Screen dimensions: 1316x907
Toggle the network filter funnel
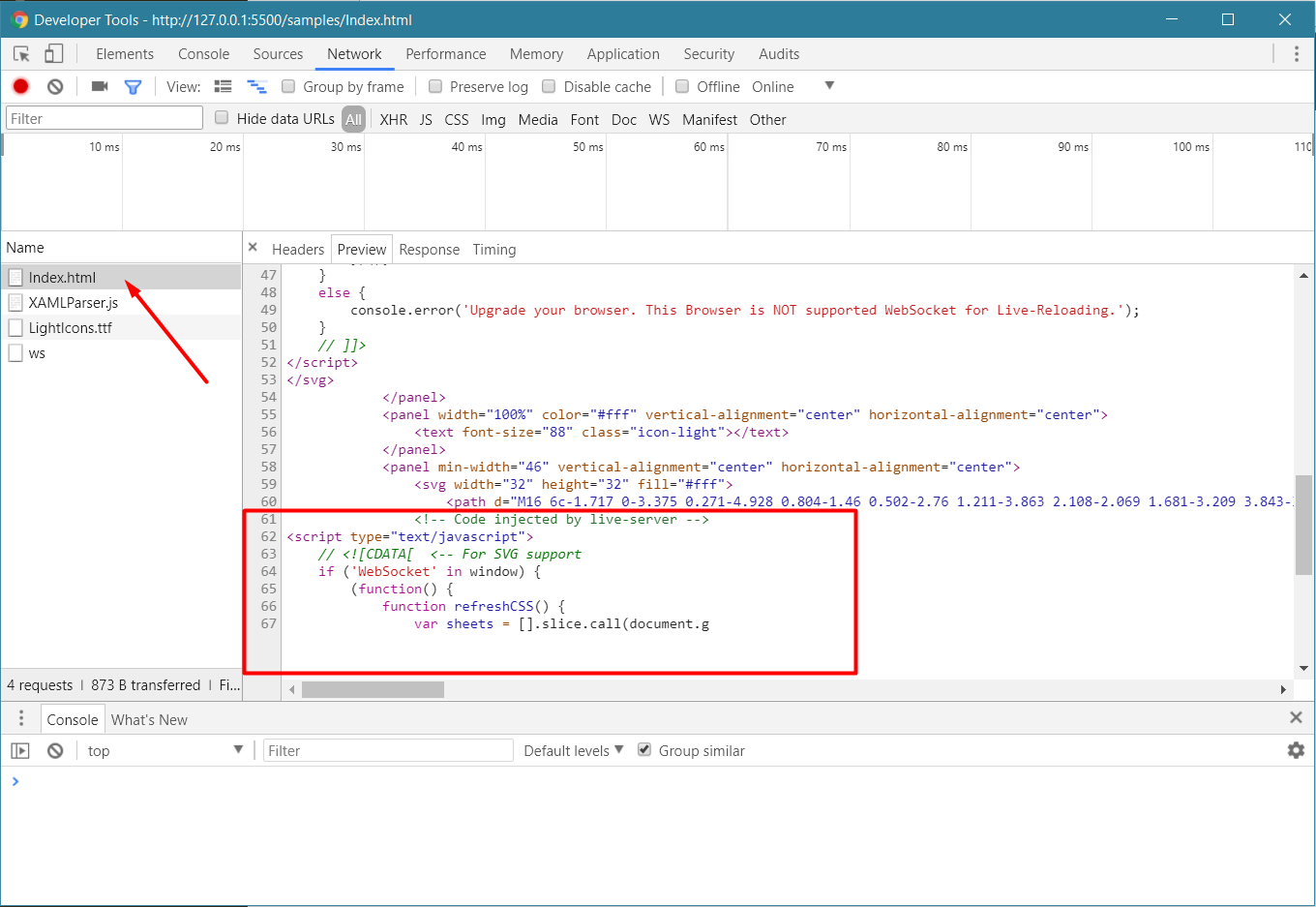pos(134,86)
